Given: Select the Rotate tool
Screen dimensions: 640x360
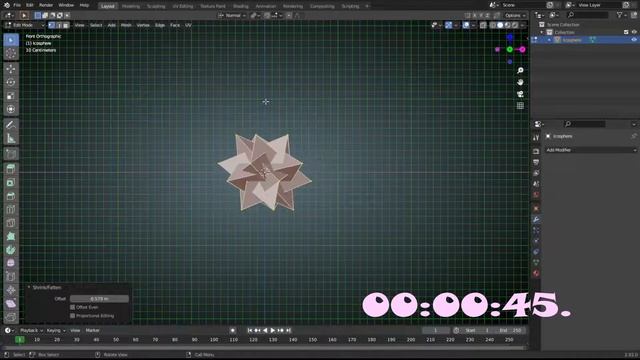Looking at the screenshot, I should coord(11,82).
